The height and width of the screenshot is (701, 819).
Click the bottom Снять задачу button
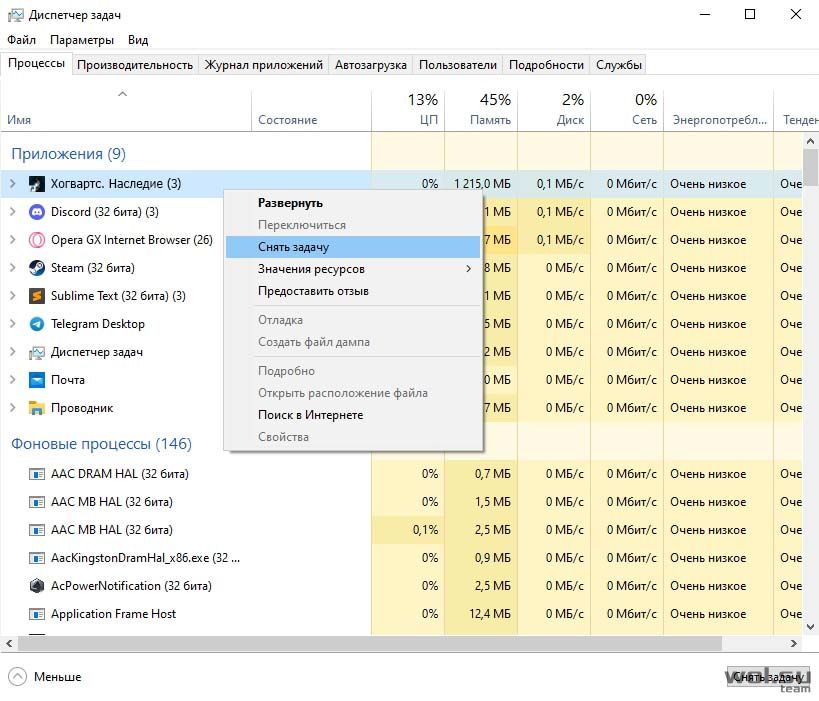(768, 677)
